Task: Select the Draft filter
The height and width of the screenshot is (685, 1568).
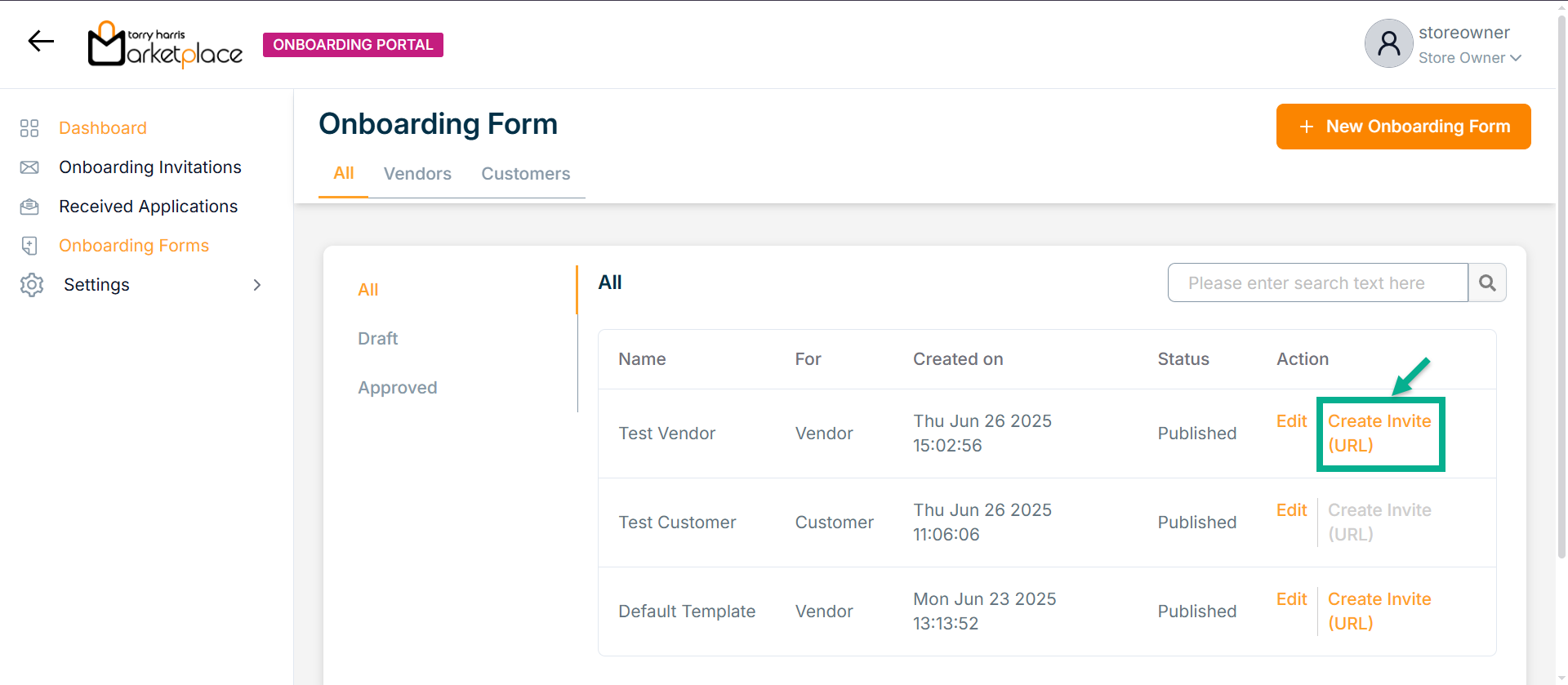Action: coord(377,339)
